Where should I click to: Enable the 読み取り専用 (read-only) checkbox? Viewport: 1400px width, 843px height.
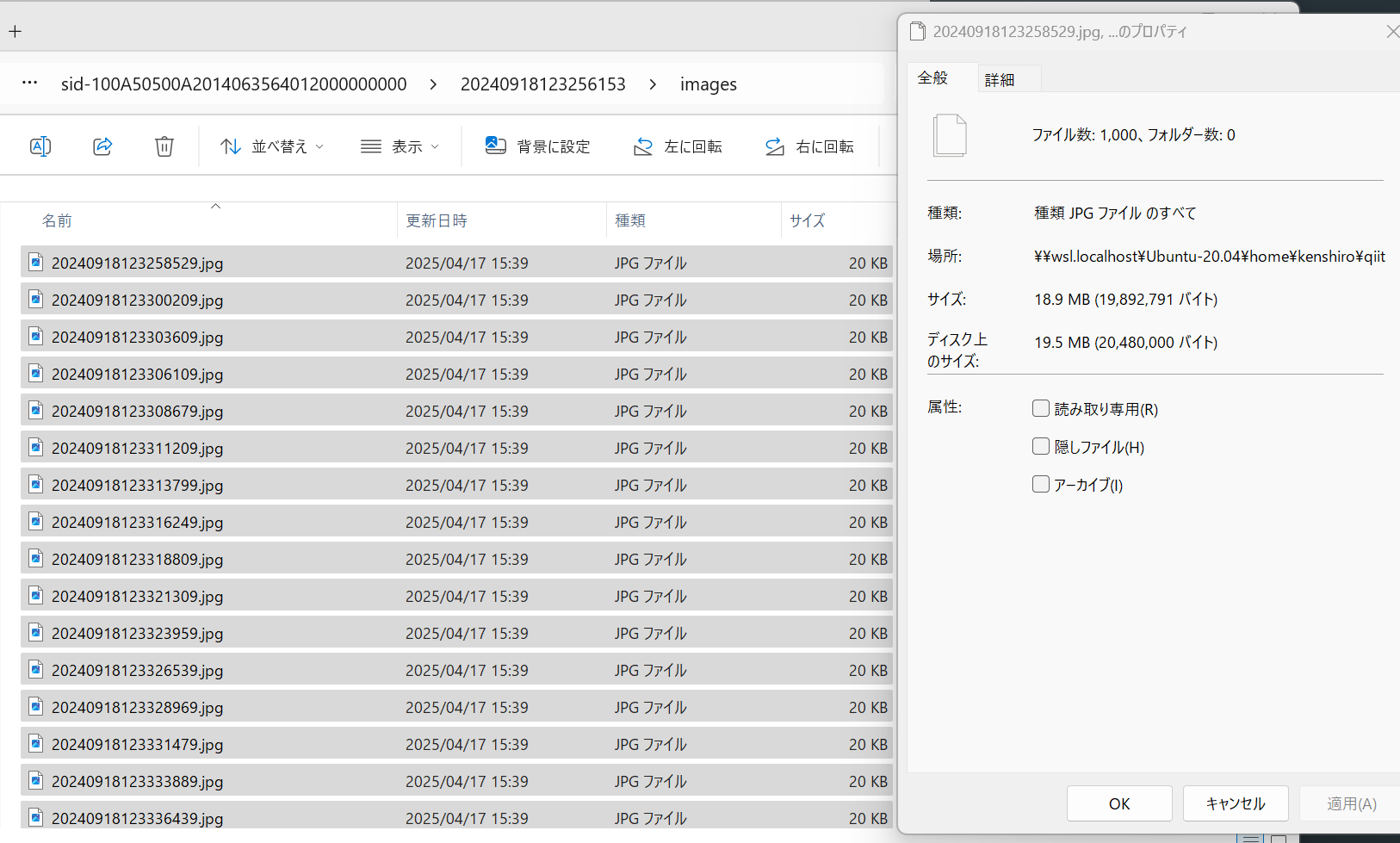(1041, 408)
